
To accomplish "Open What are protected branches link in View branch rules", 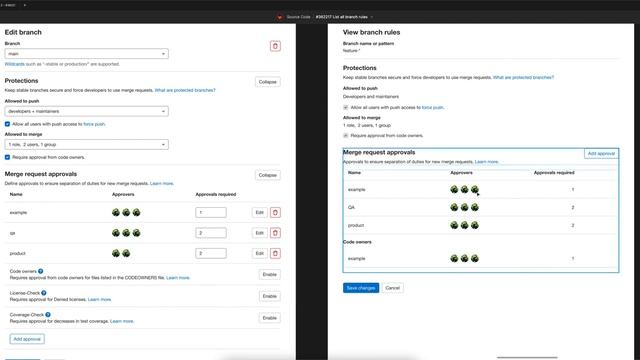I will pos(523,78).
